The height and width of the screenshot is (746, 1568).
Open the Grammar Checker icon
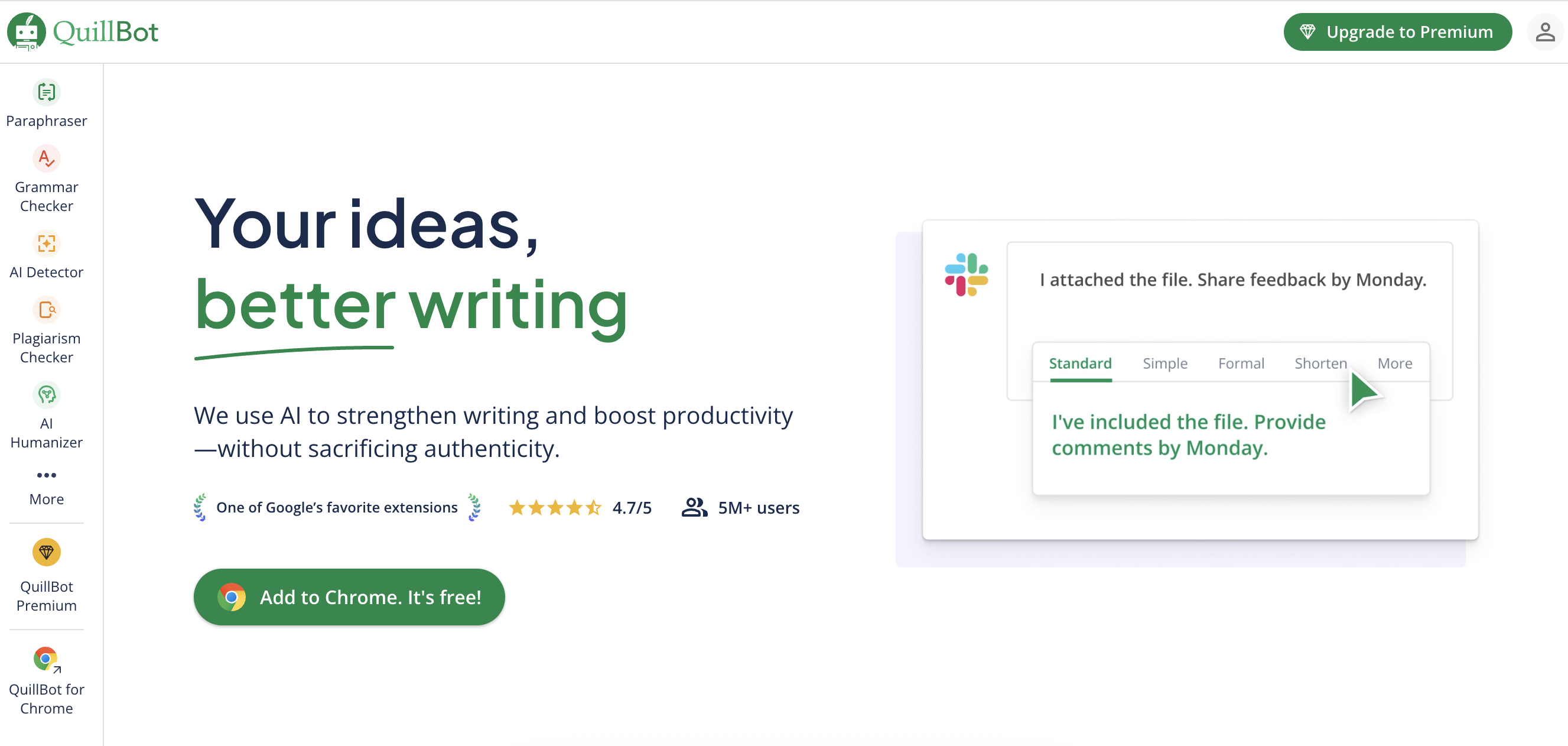point(46,159)
